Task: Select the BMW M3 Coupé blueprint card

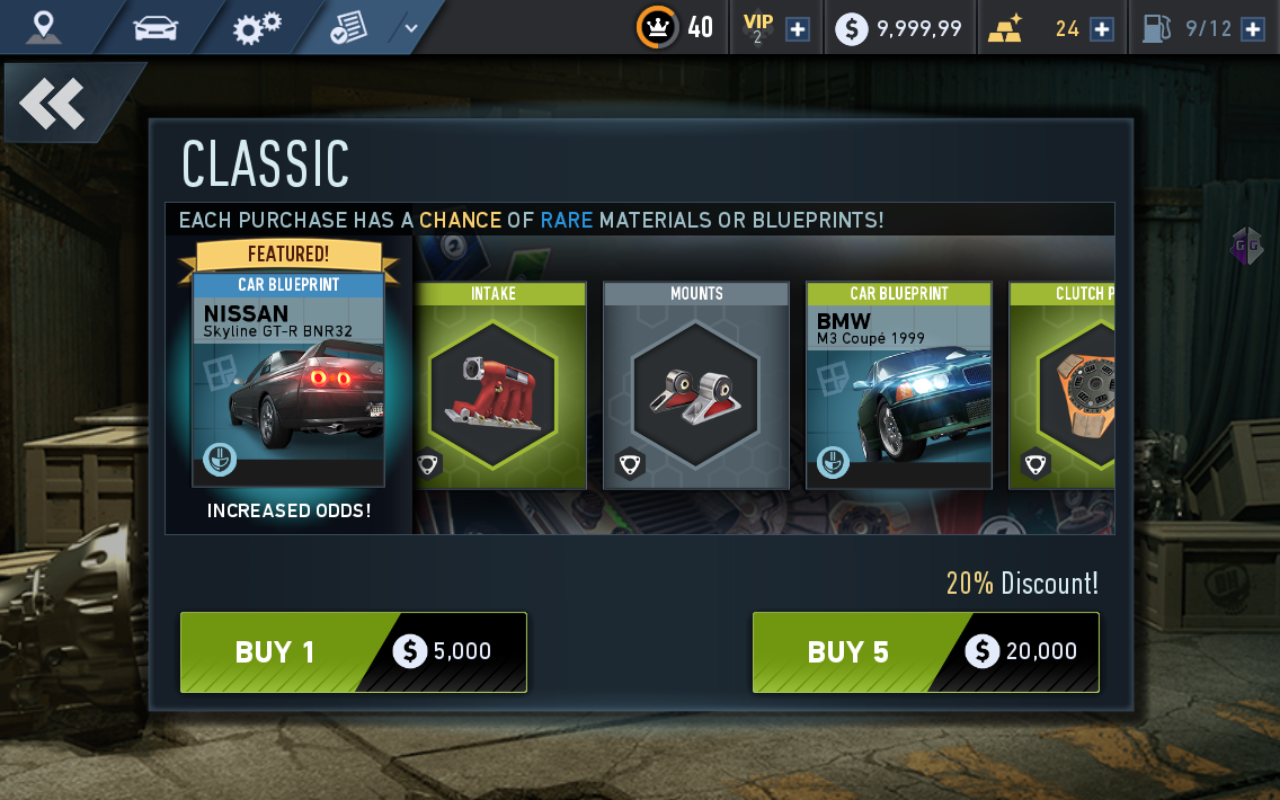Action: (899, 385)
